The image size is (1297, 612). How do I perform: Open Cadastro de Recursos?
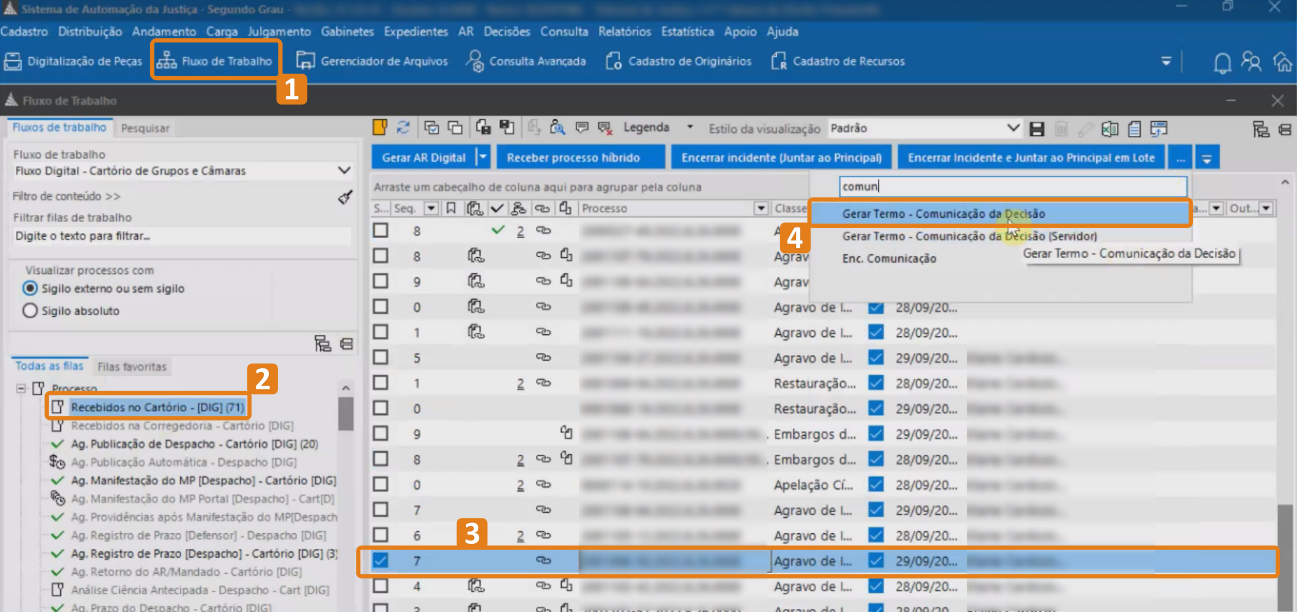click(838, 61)
